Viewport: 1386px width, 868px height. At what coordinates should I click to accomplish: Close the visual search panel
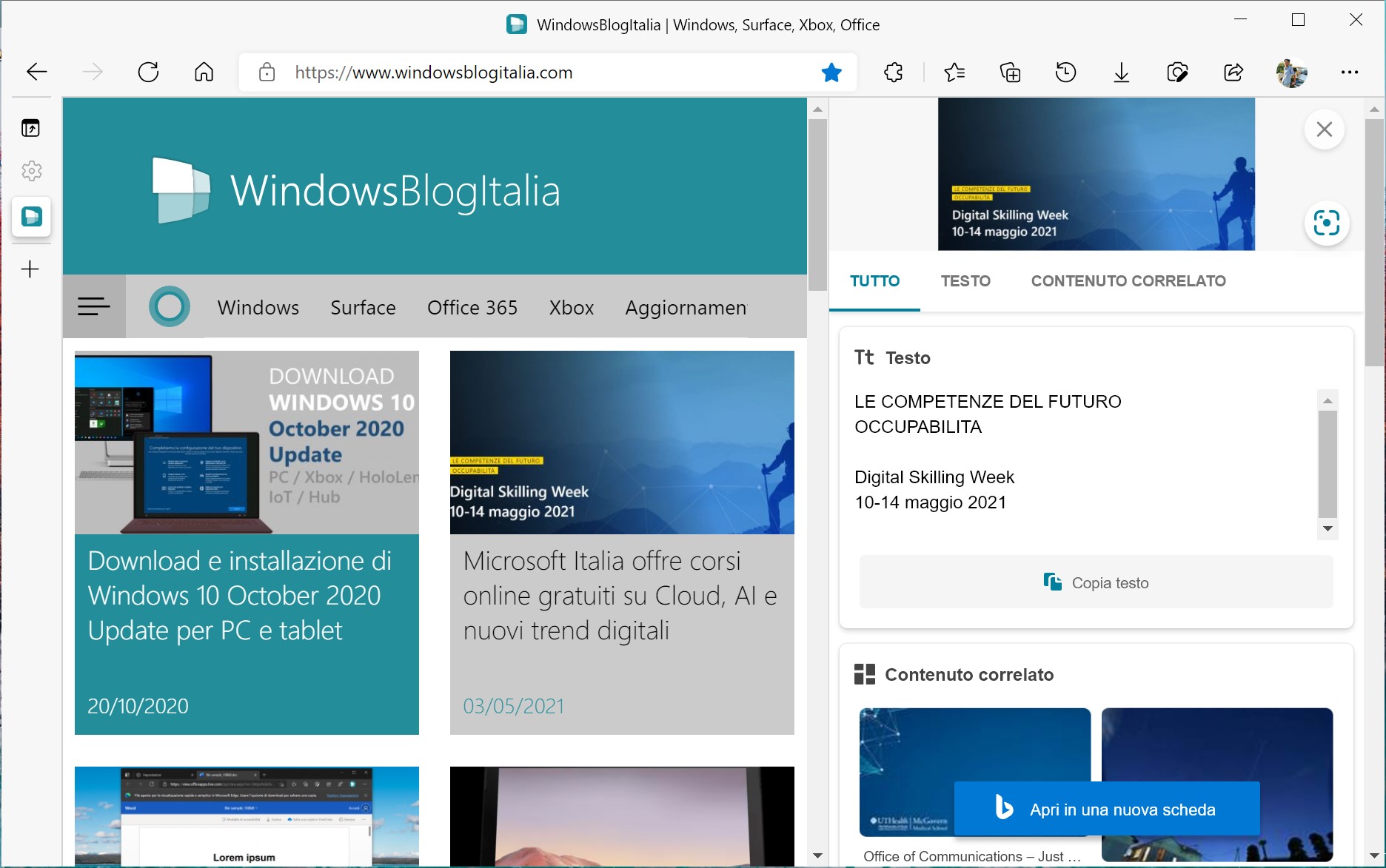tap(1325, 129)
